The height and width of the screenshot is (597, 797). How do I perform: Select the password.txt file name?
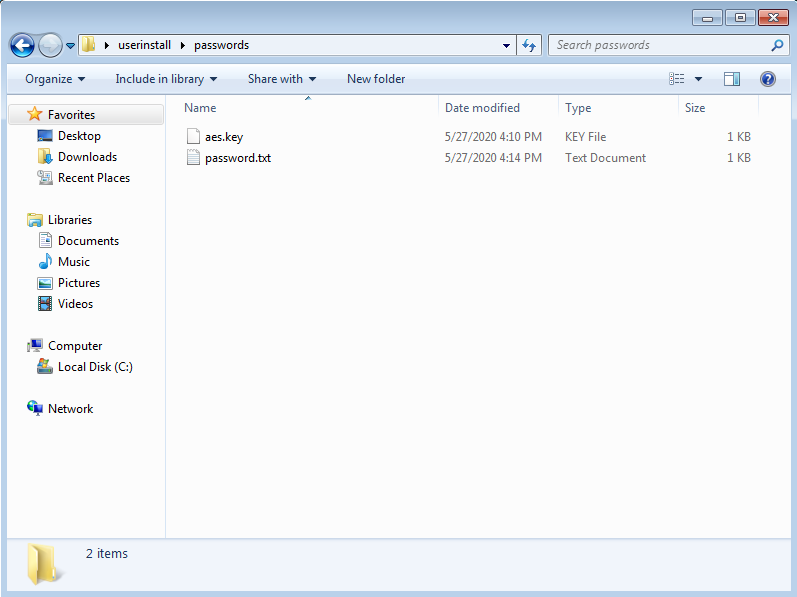238,158
